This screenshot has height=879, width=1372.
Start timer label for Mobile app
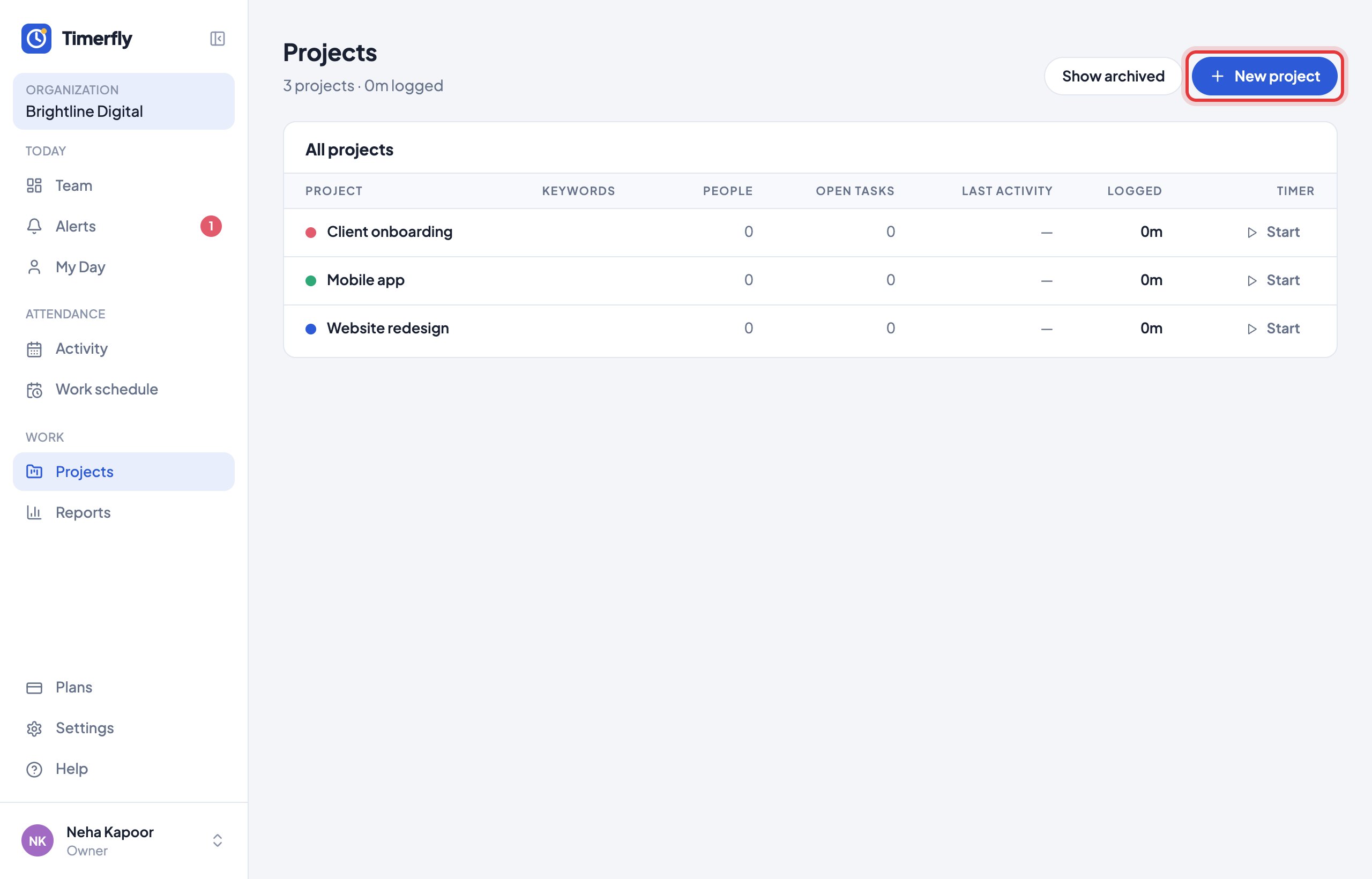(x=1283, y=280)
